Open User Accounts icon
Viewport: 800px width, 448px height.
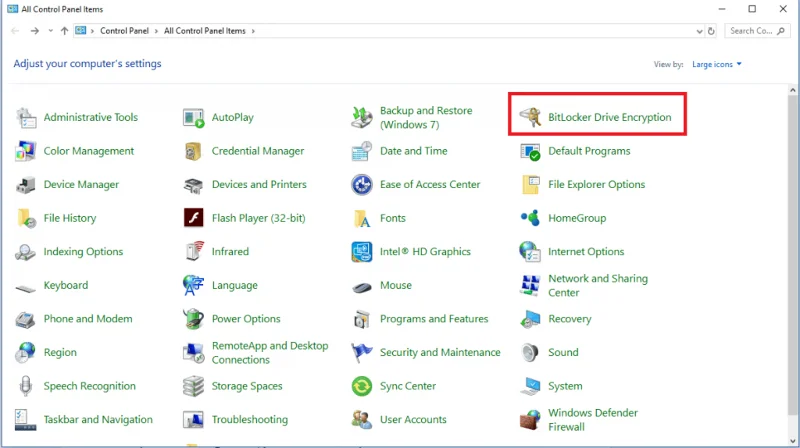[x=362, y=420]
